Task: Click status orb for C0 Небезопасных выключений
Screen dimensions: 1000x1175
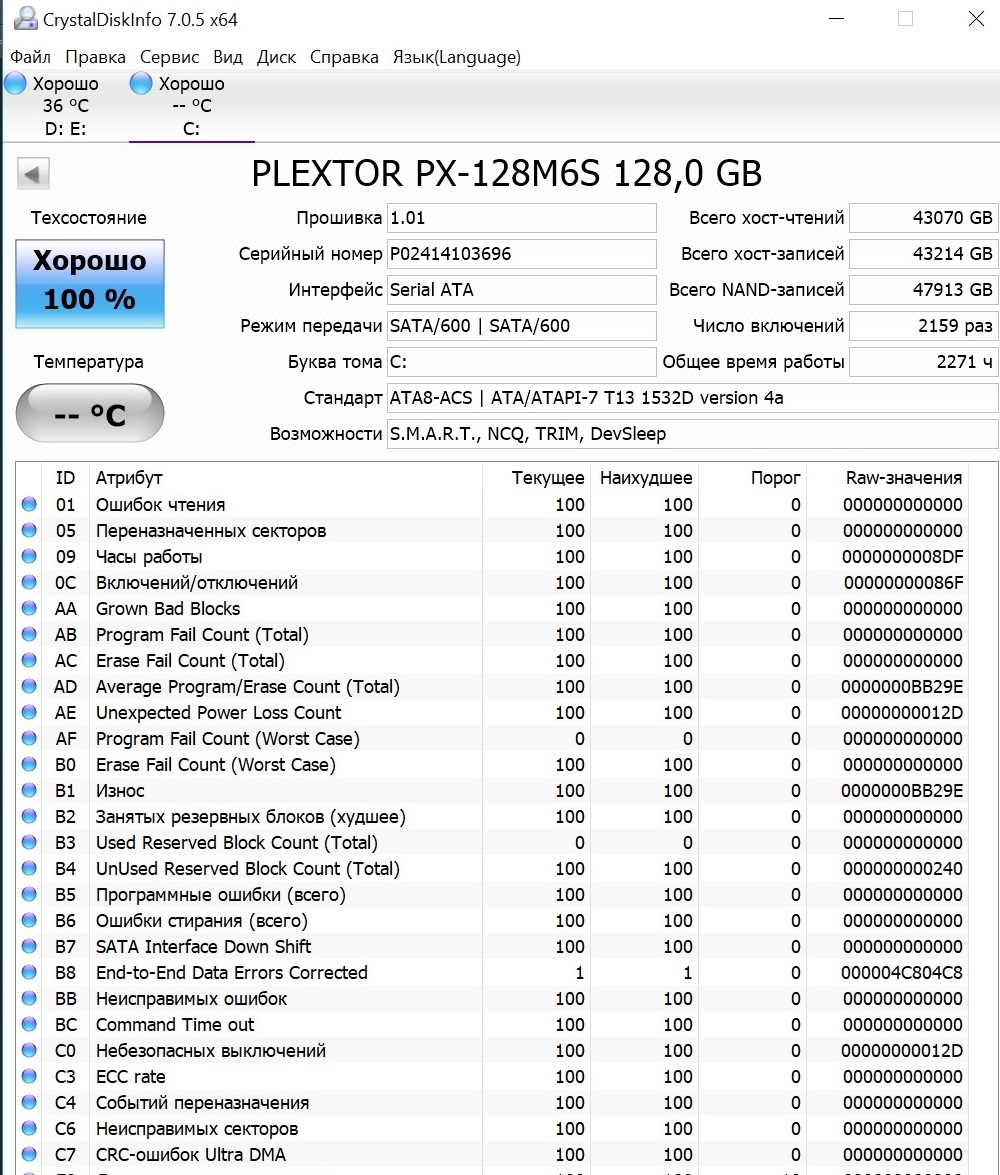Action: coord(29,1050)
